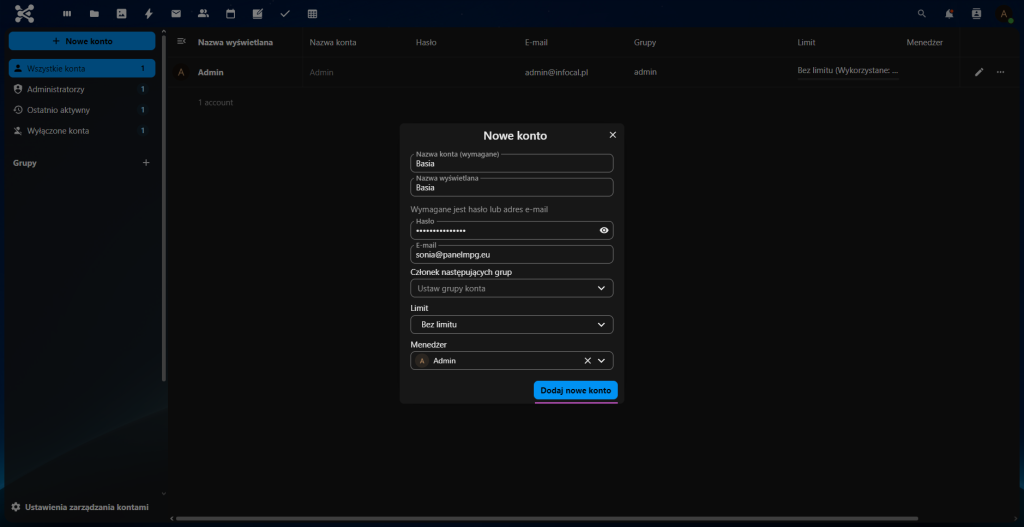Toggle password visibility eye icon
1024x527 pixels.
click(604, 230)
